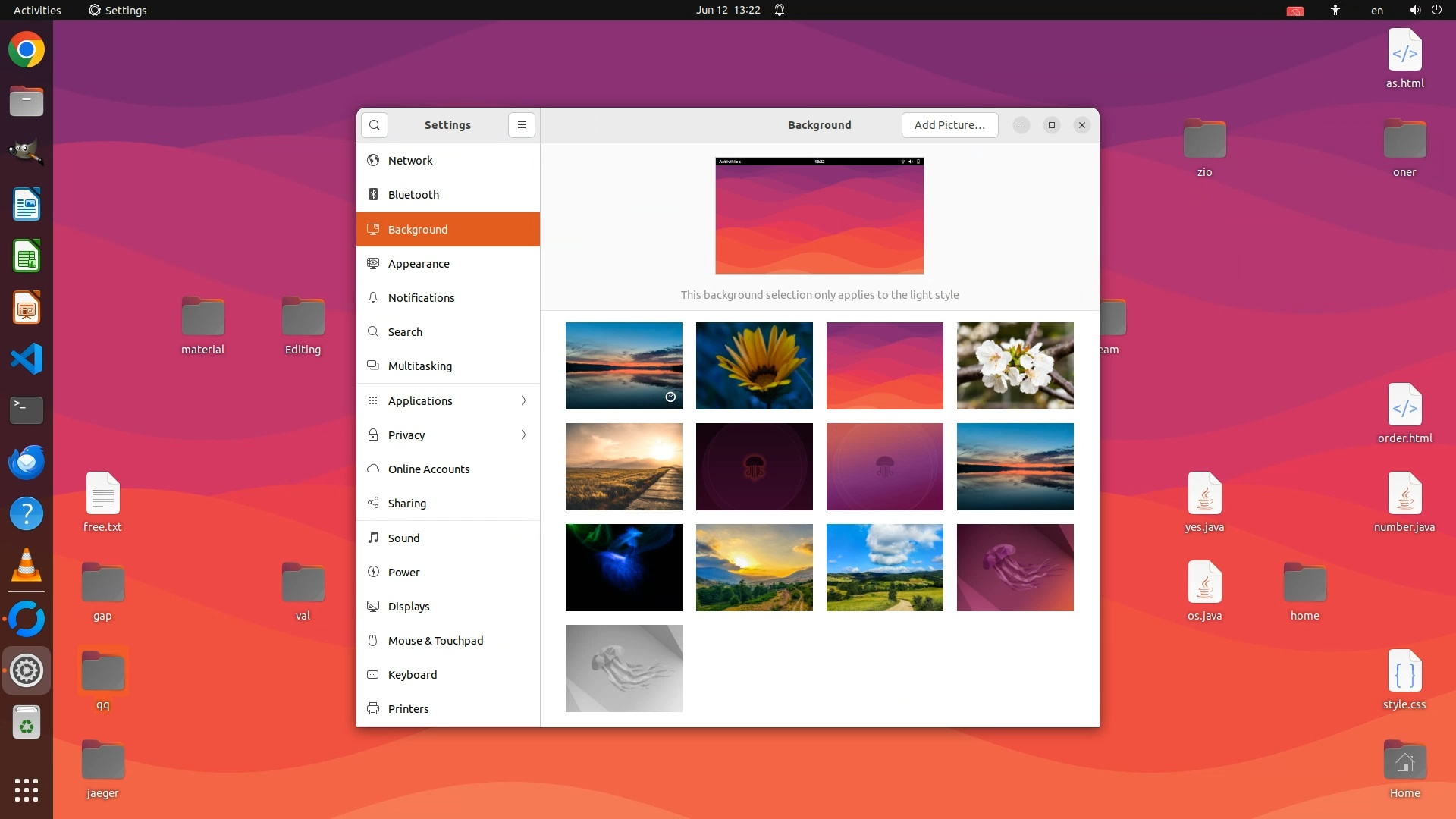Open the en keyboard layout menu
This screenshot has width=1456, height=819.
[x=1377, y=10]
